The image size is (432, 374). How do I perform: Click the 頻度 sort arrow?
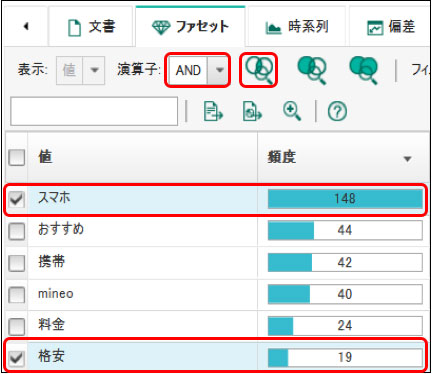407,159
